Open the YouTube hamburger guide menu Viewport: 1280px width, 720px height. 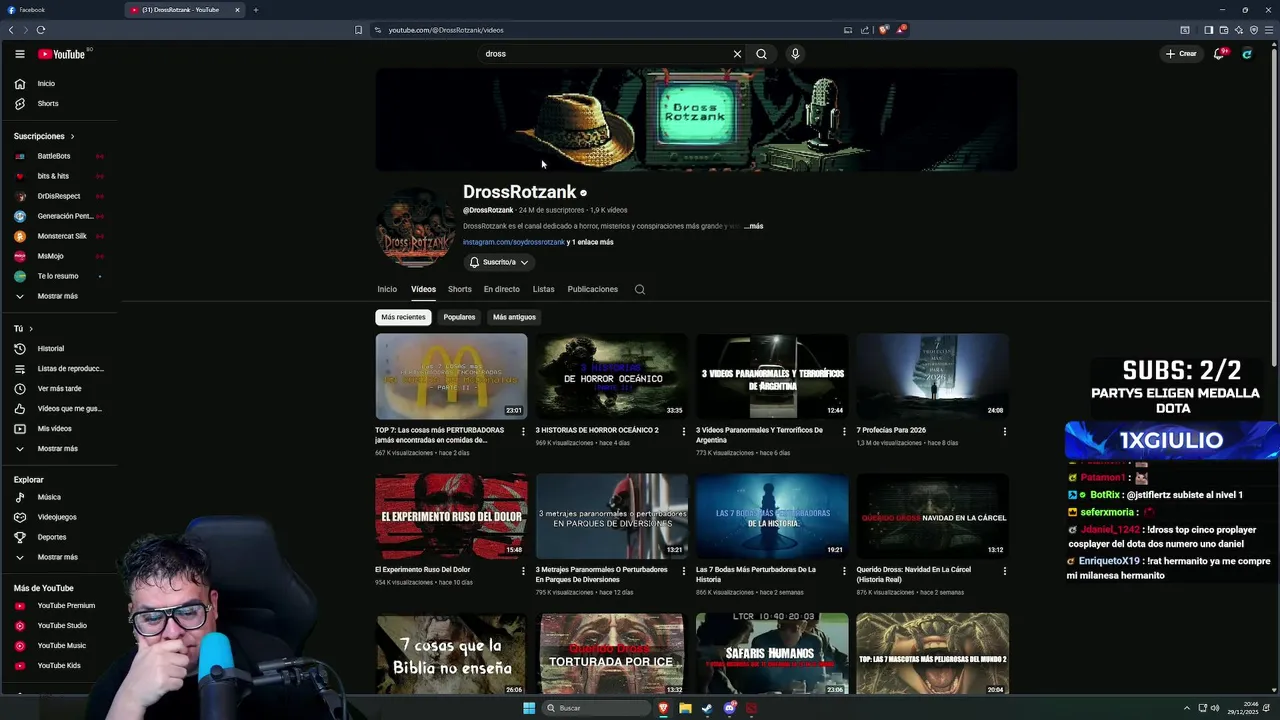tap(19, 54)
